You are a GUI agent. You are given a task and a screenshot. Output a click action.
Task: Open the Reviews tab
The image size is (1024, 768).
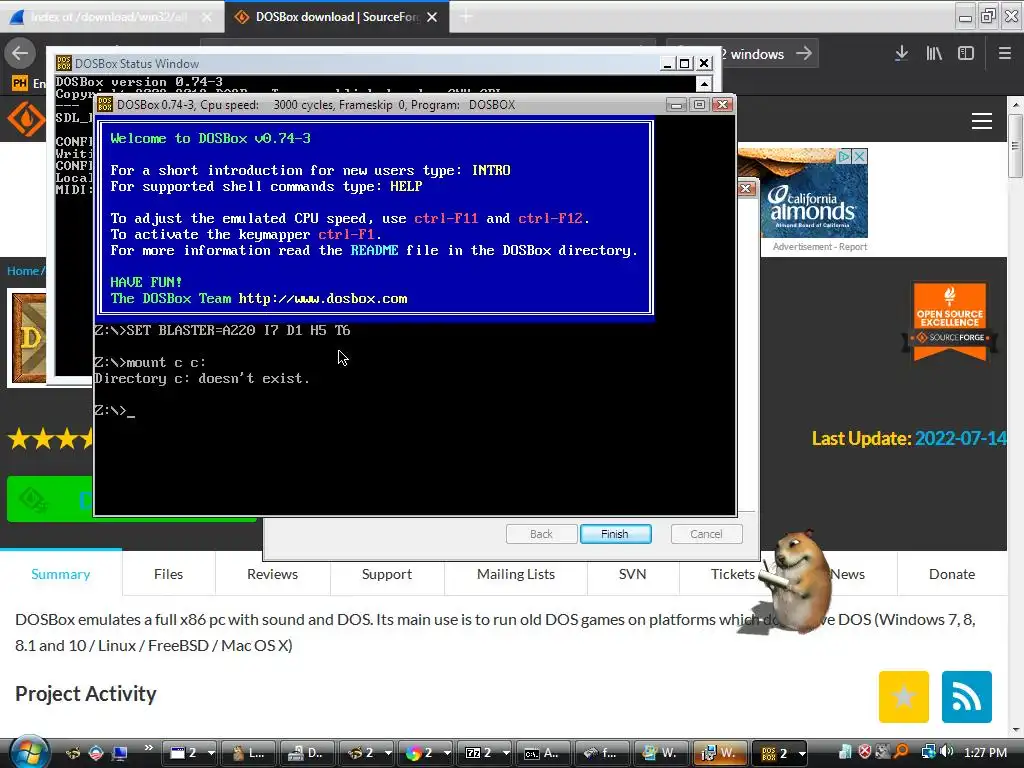272,574
